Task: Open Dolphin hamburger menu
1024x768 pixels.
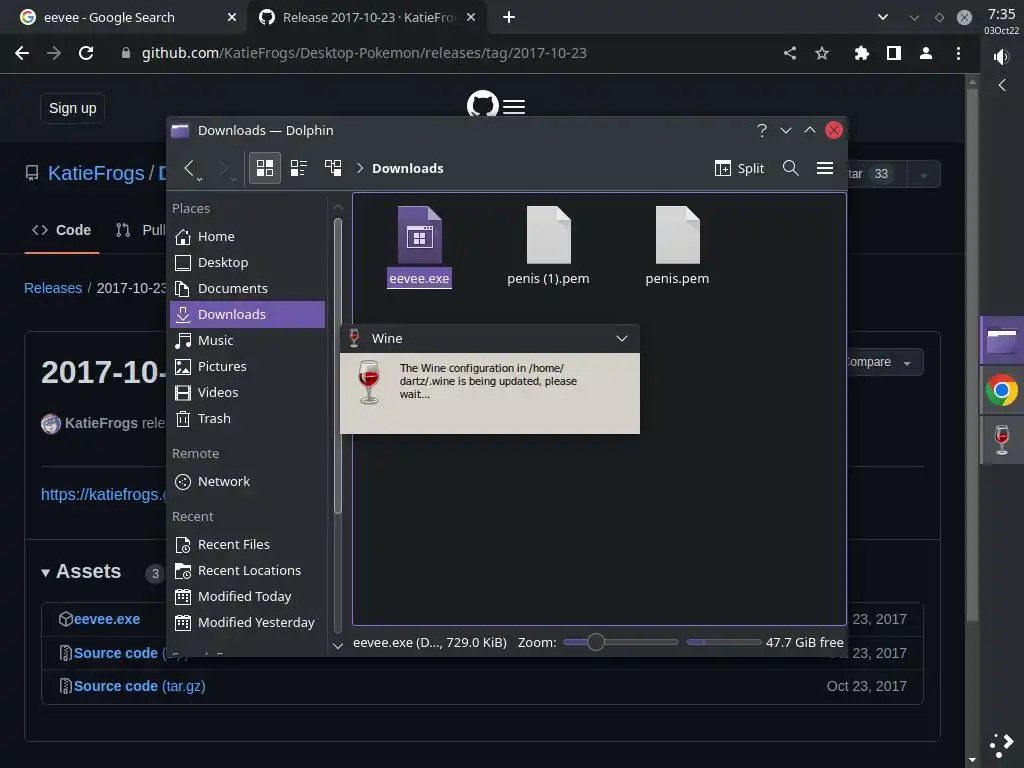Action: (x=825, y=168)
